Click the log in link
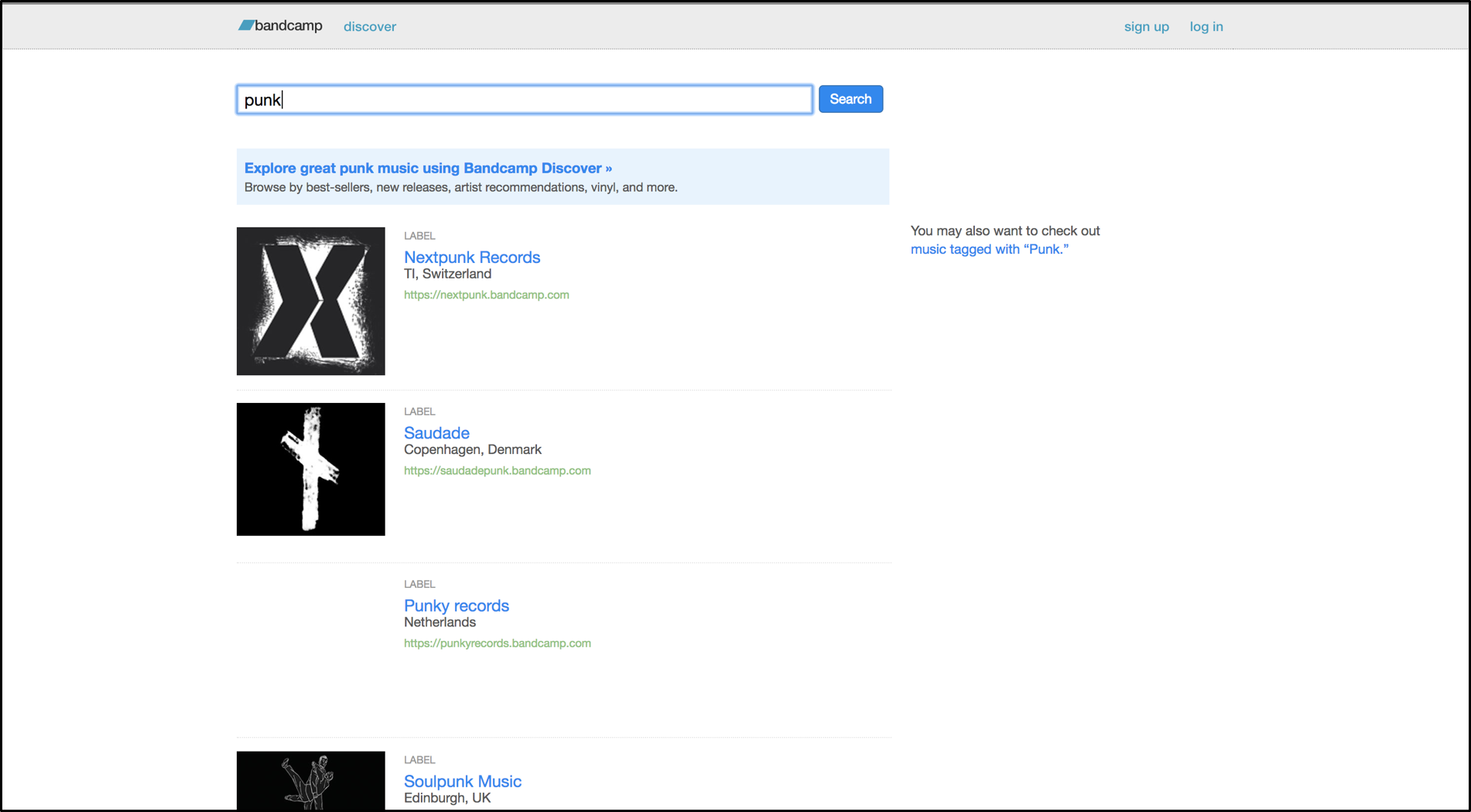The width and height of the screenshot is (1471, 812). pos(1206,26)
